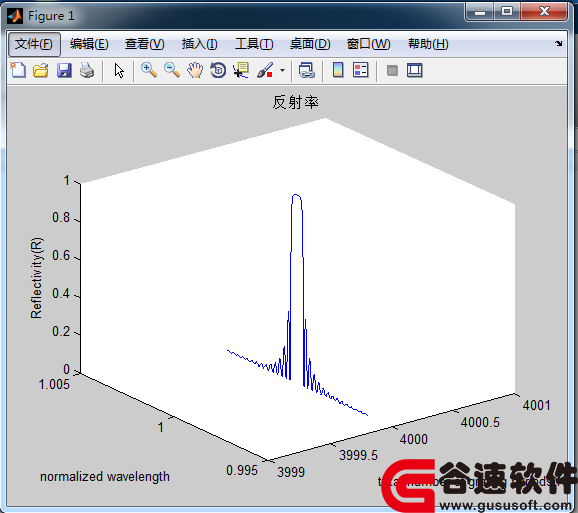Select the Pan hand tool
This screenshot has height=513, width=578.
click(x=195, y=70)
